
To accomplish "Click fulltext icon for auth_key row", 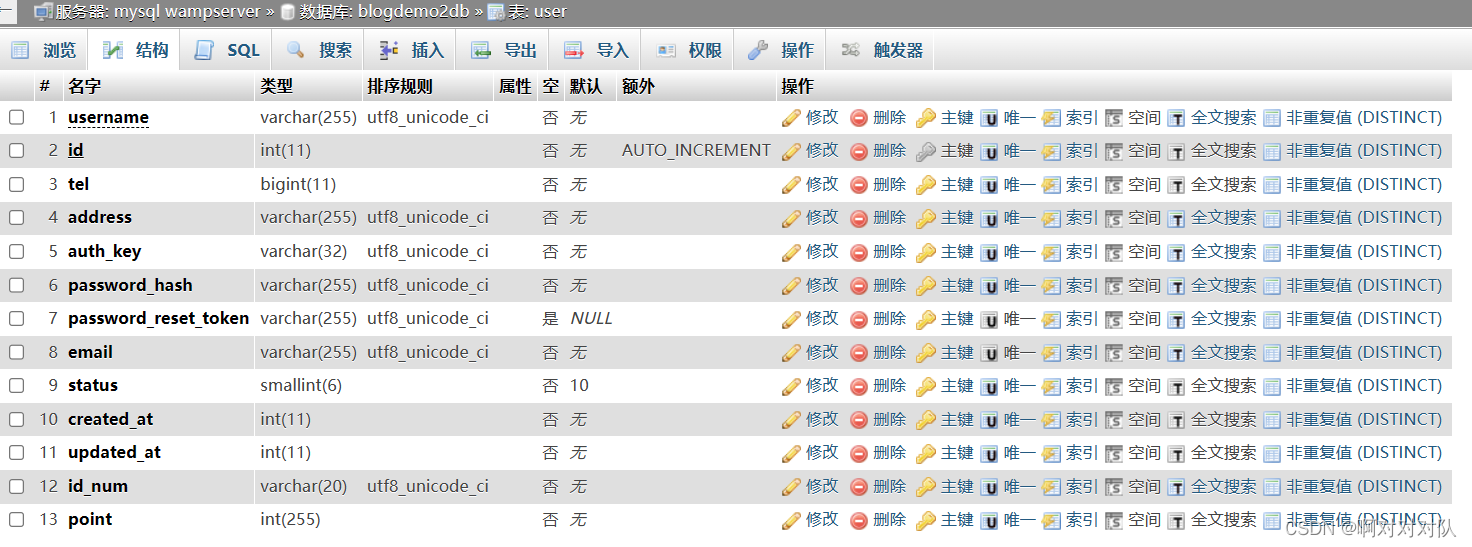I will [x=1177, y=252].
